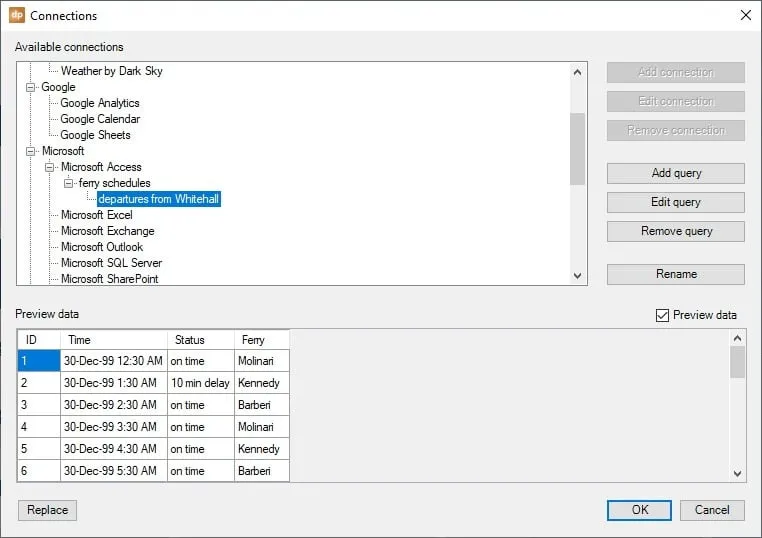The width and height of the screenshot is (762, 538).
Task: Click the Time column header
Action: point(114,340)
